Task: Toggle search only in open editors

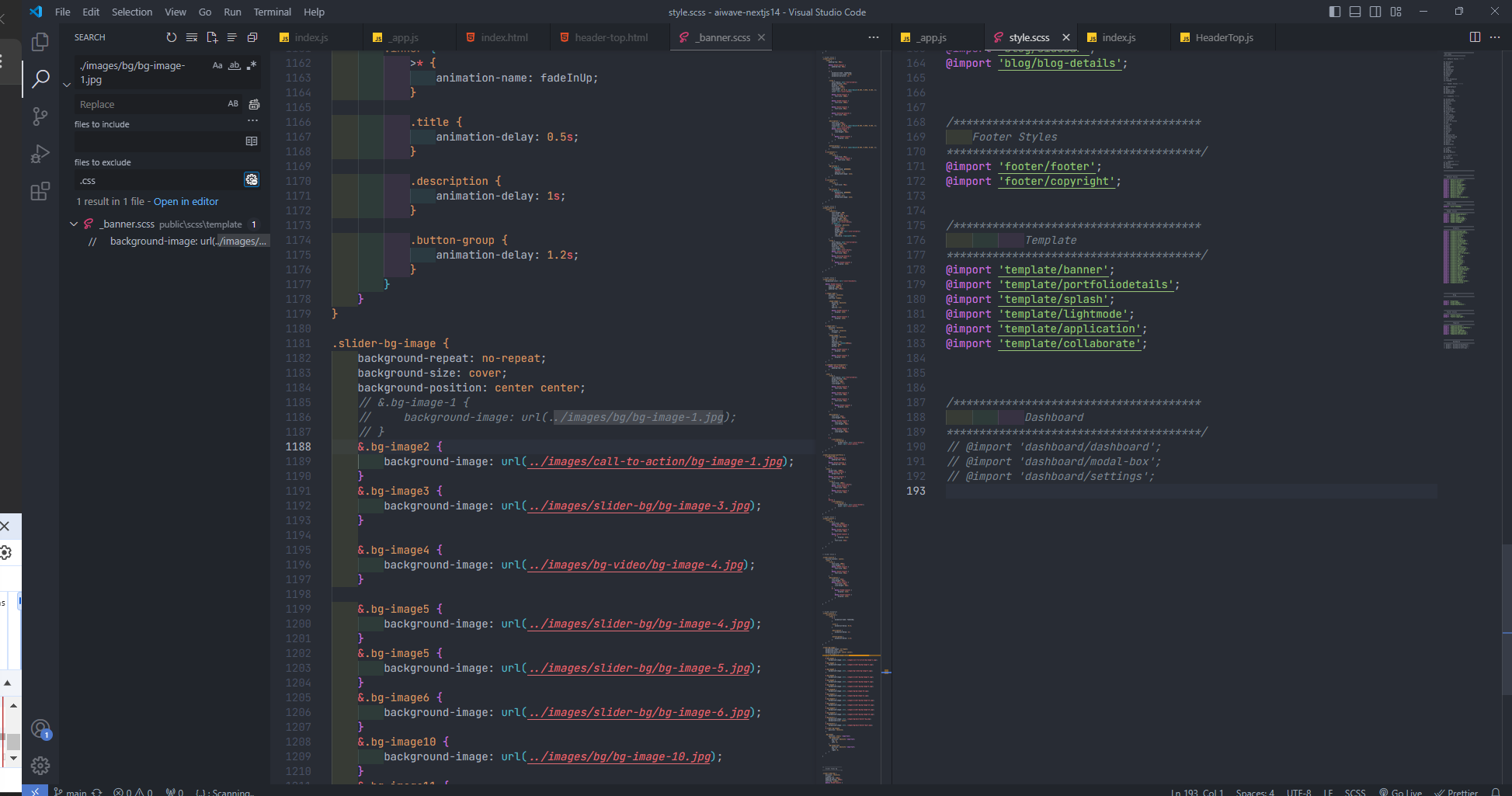Action: coord(252,141)
